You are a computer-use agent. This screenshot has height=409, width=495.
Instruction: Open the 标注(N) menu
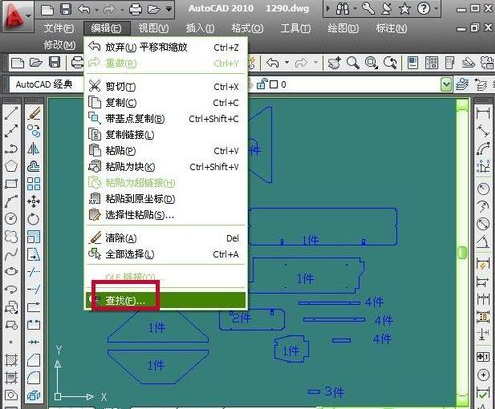tap(391, 28)
